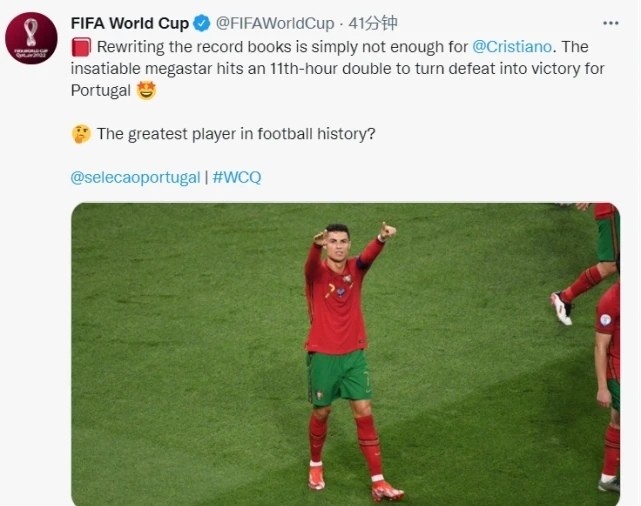Click the @FIFAWorldCup handle
The height and width of the screenshot is (506, 641).
pos(275,23)
